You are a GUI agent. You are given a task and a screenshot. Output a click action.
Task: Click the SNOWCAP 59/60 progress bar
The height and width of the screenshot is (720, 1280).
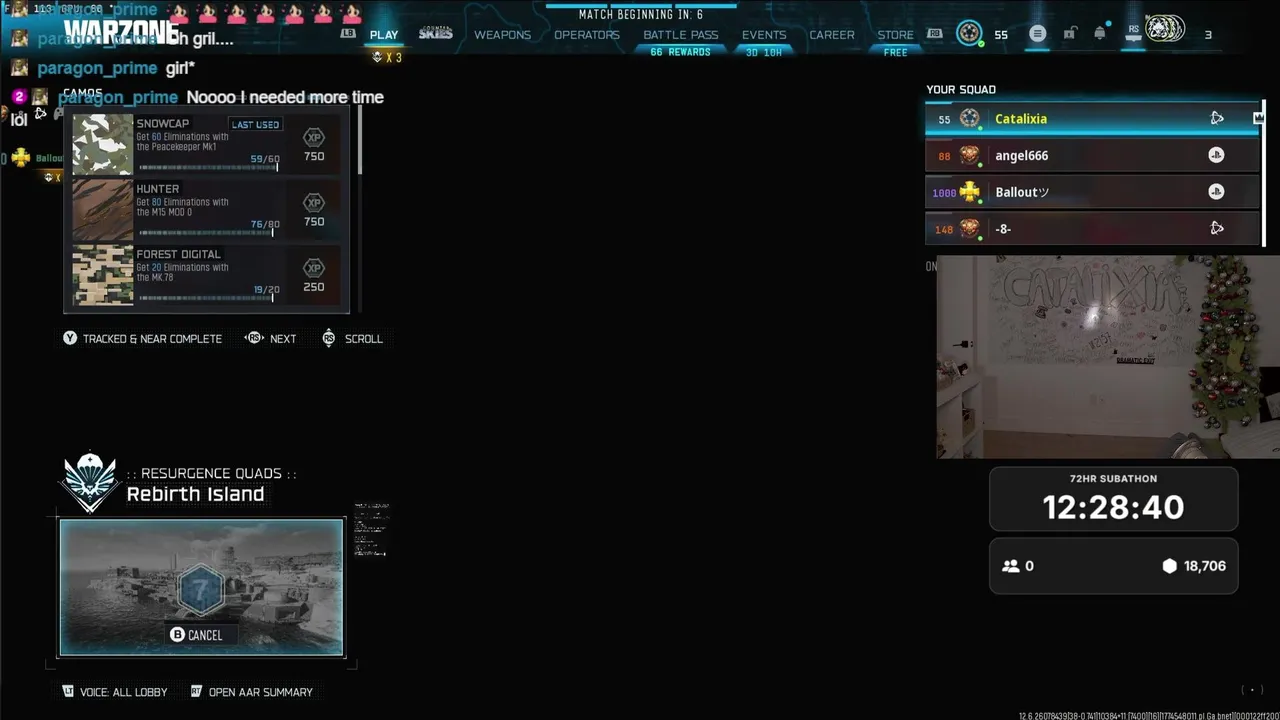[x=208, y=167]
